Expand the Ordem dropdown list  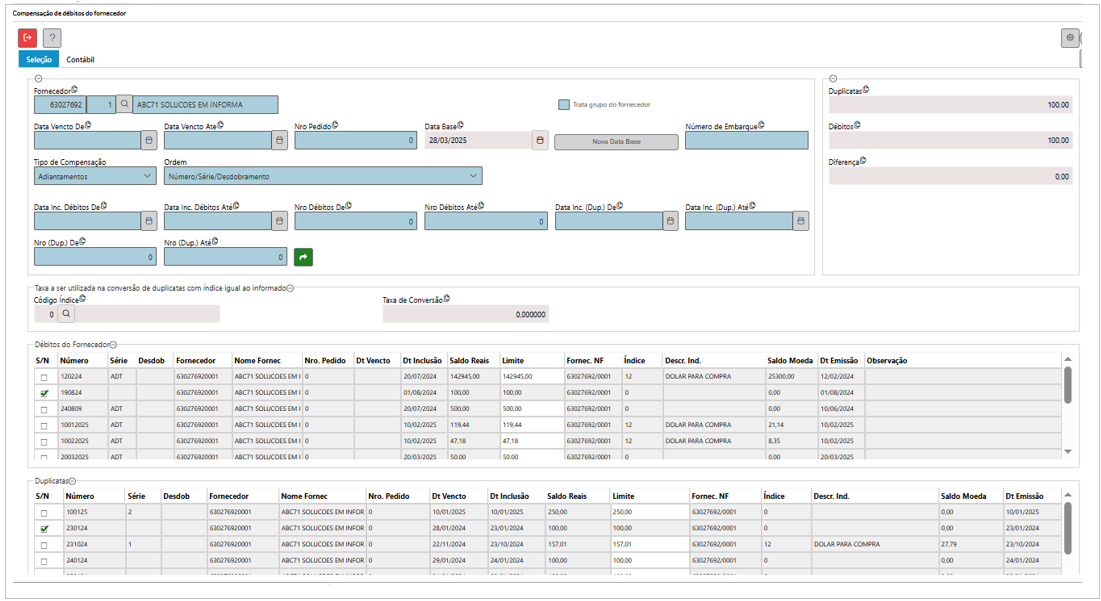[323, 176]
